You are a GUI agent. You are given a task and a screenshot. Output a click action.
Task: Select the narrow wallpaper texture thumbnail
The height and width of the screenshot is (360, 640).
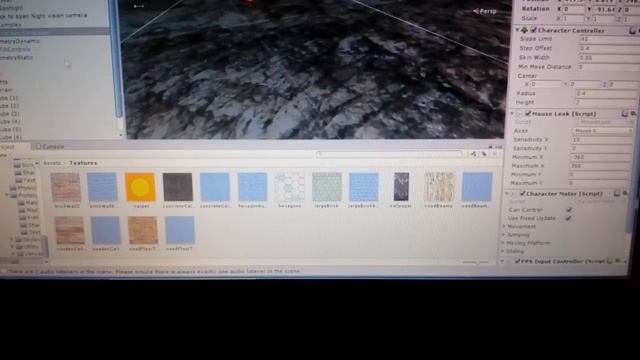[x=401, y=187]
